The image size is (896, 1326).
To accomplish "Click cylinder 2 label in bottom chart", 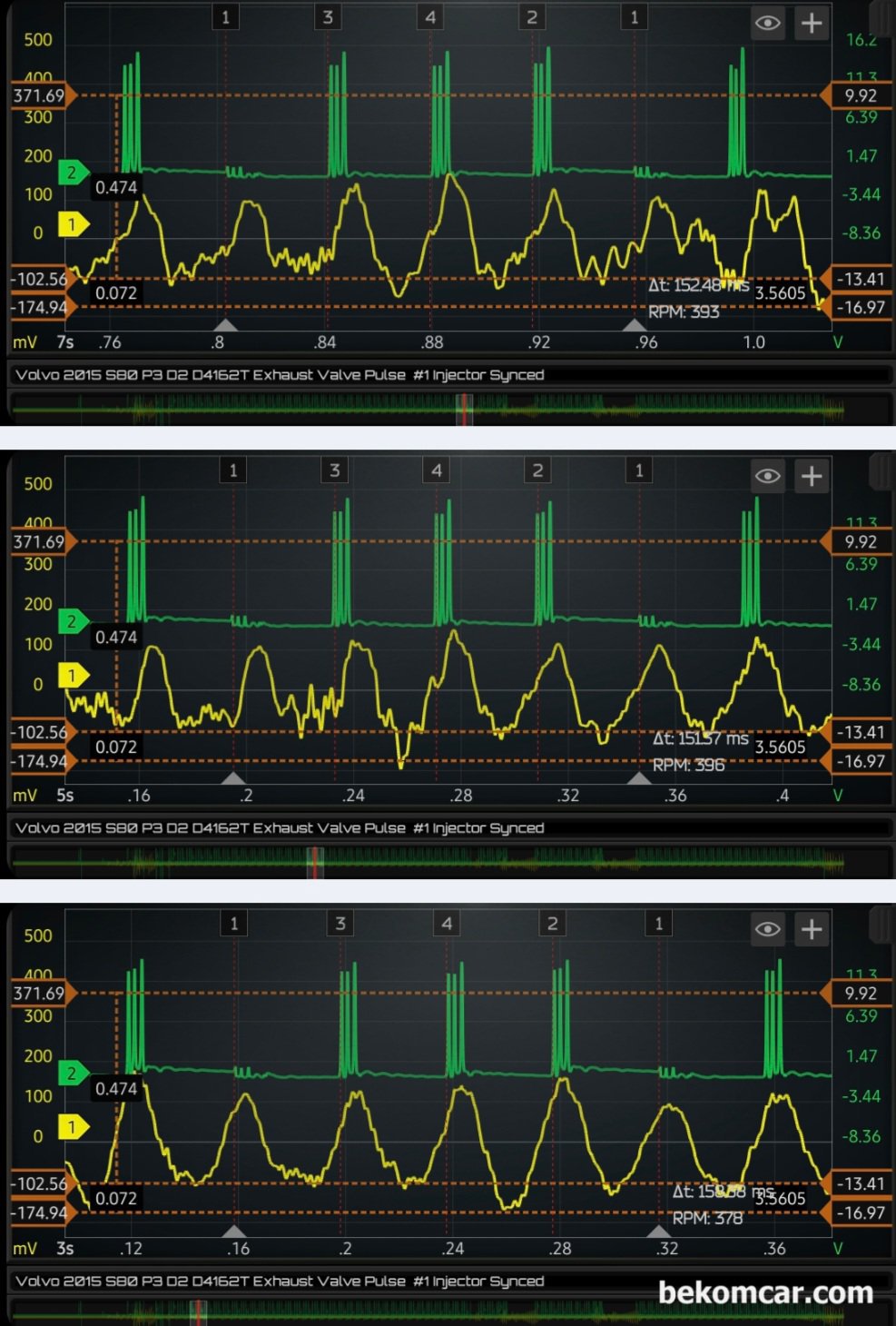I will tap(553, 923).
